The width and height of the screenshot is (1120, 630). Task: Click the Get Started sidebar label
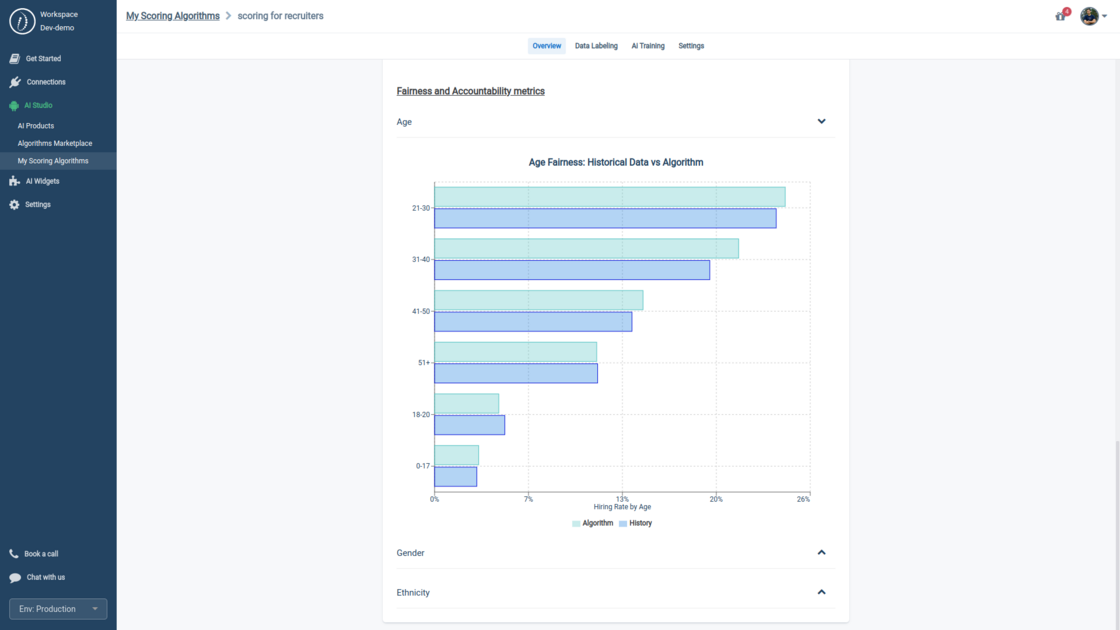[43, 59]
